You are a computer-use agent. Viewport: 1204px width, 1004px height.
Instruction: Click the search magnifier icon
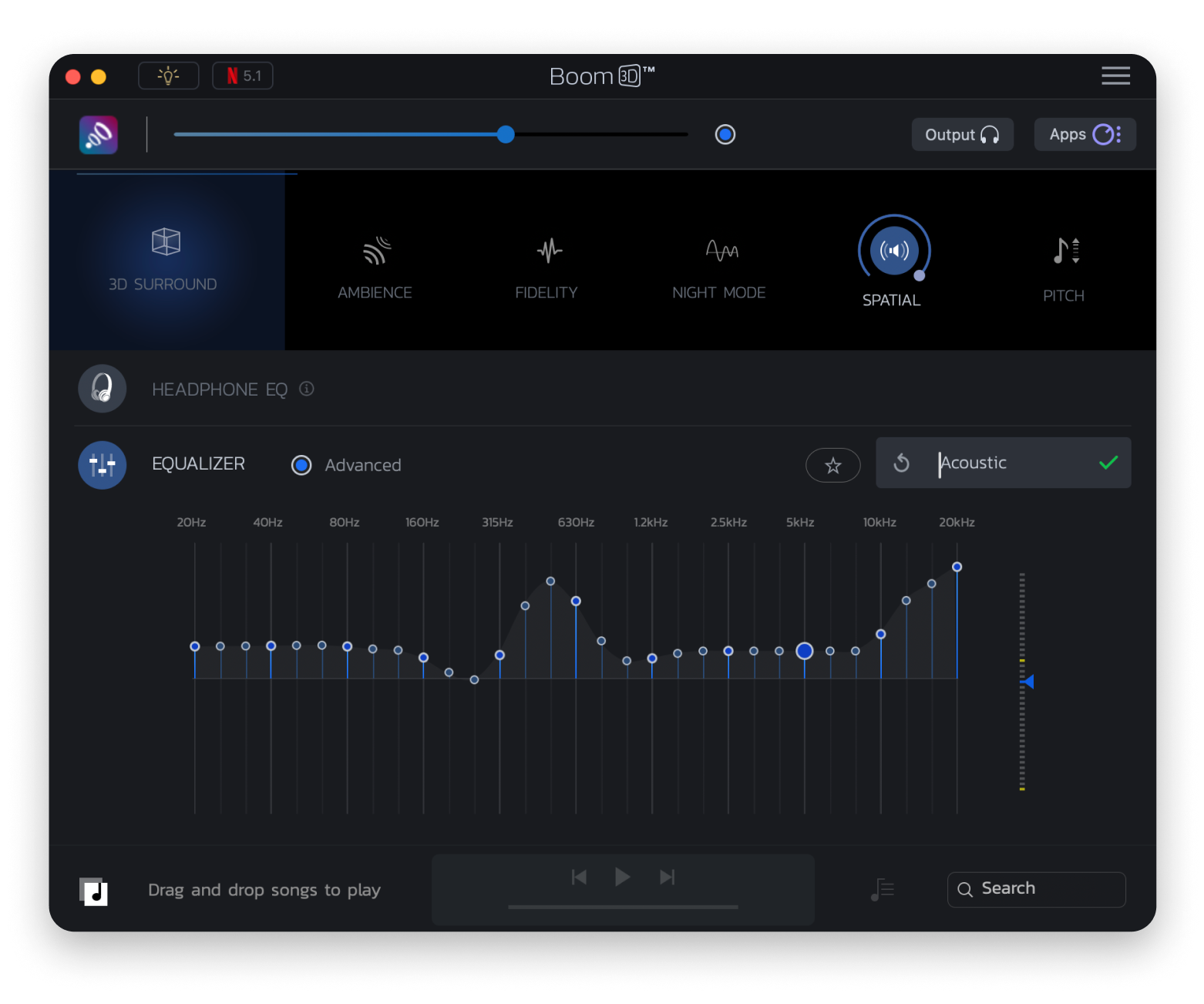point(964,889)
